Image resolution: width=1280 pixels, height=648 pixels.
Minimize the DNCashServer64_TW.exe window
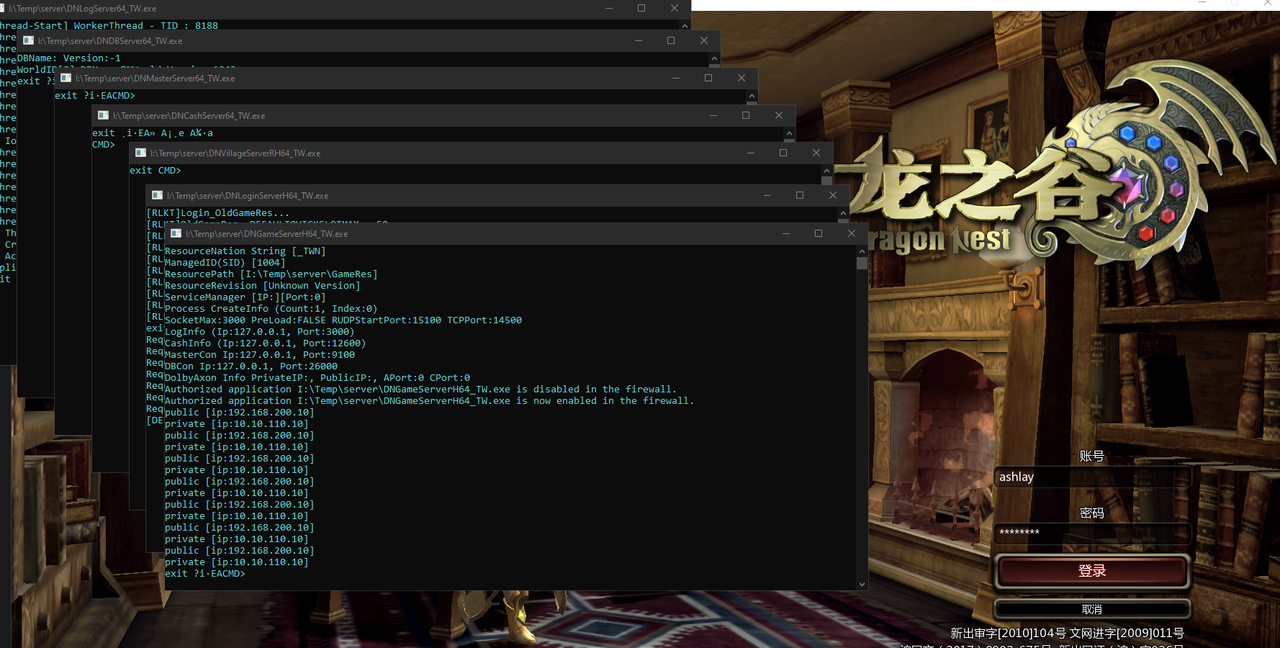712,116
